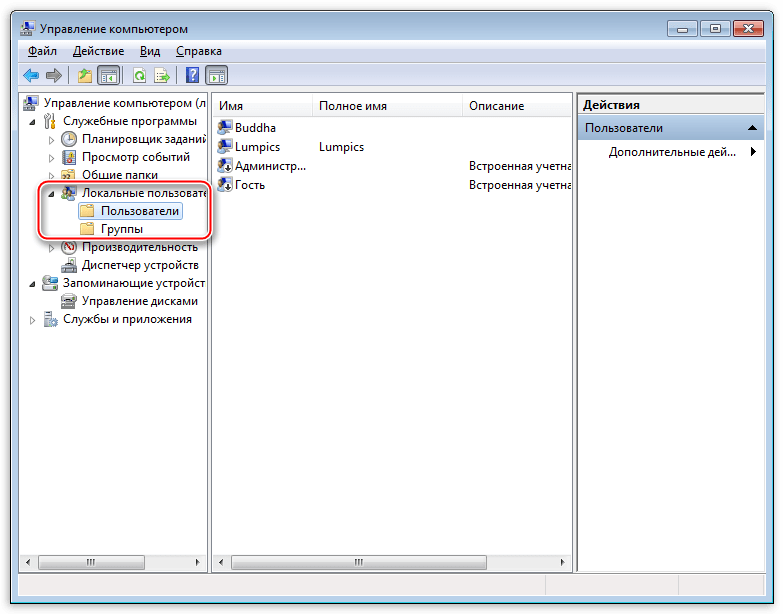Click the Гость account icon
Image resolution: width=784 pixels, height=614 pixels.
tap(225, 184)
